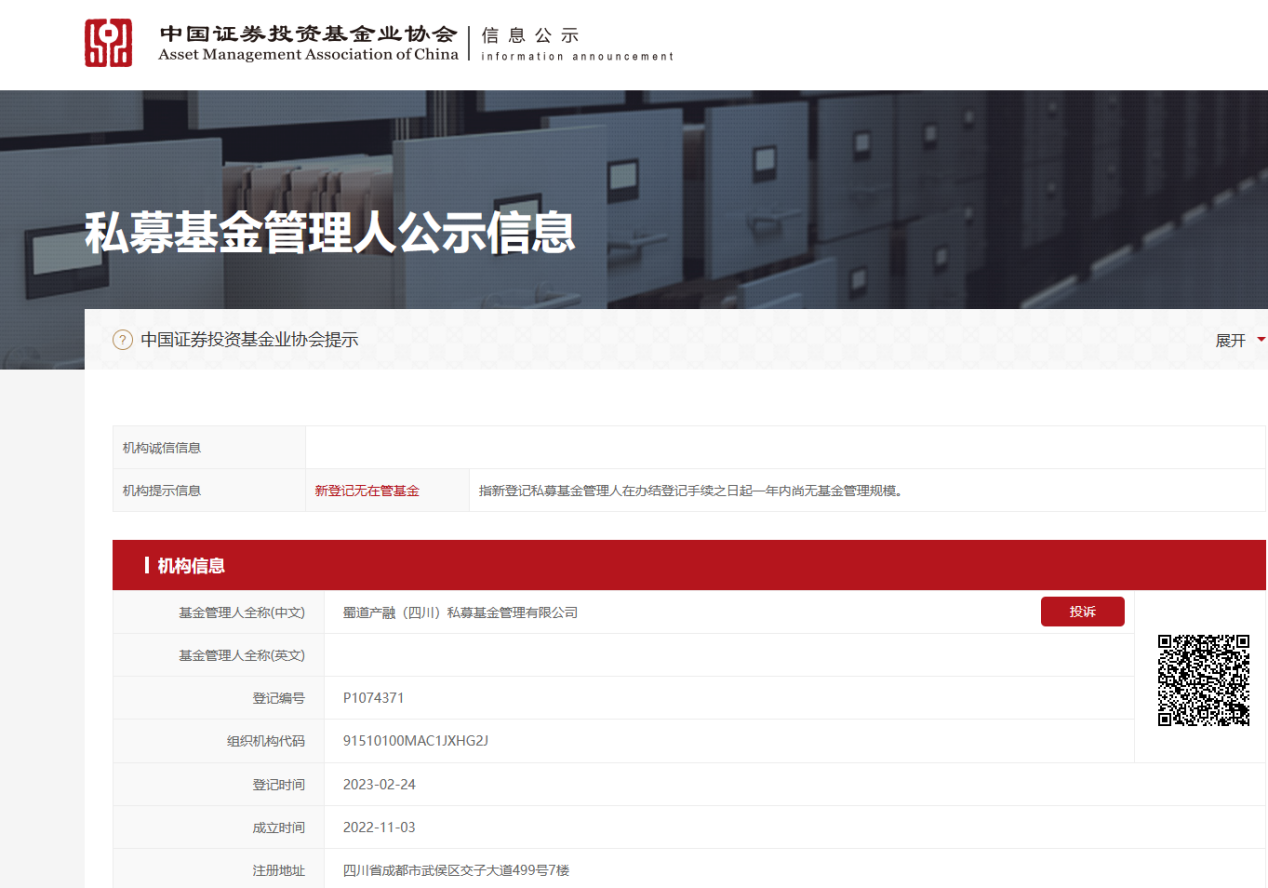
Task: Click the explanation text starting with 指新登记私募基金管理人
Action: click(x=691, y=491)
